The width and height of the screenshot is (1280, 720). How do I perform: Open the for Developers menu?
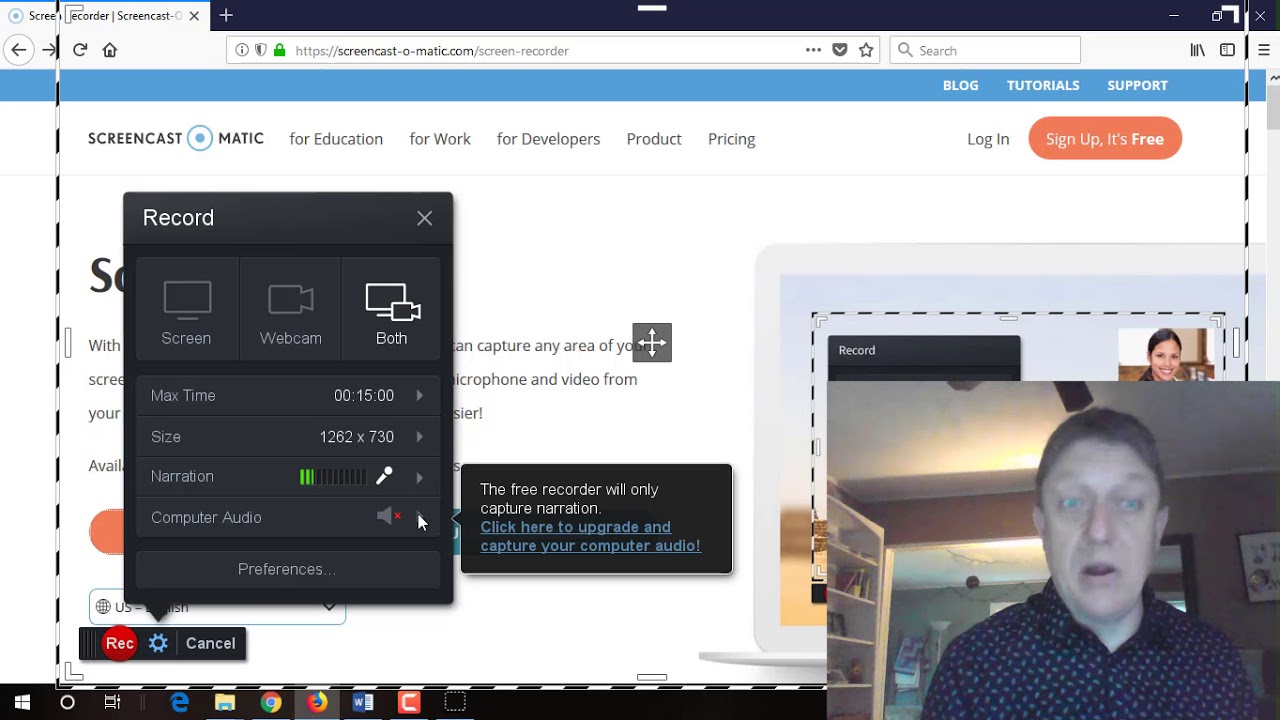coord(548,139)
